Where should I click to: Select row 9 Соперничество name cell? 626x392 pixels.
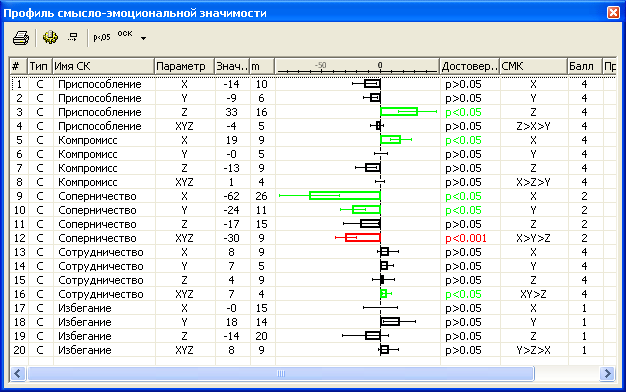(x=97, y=196)
